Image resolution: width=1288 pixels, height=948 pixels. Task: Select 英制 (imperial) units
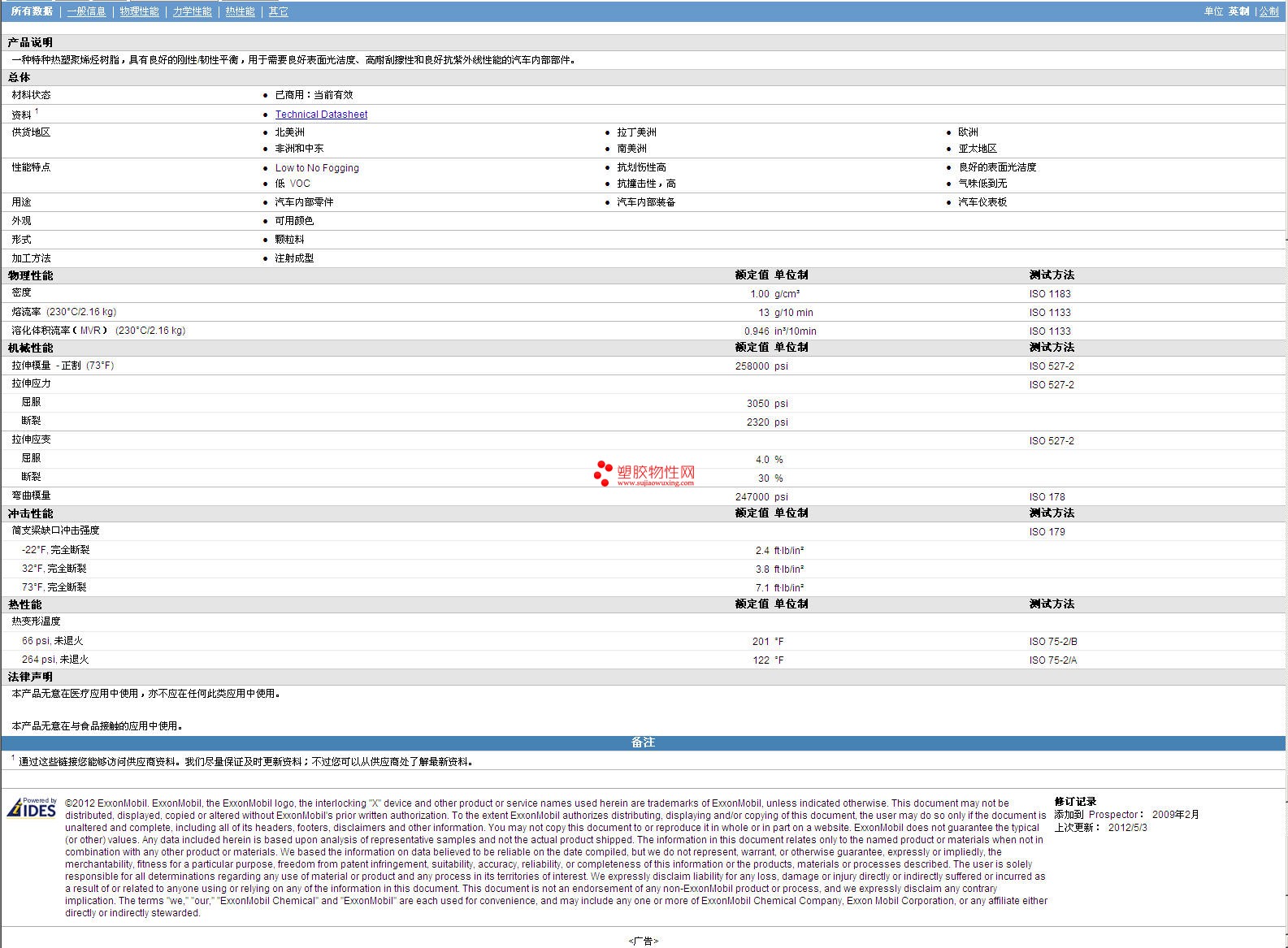click(1238, 11)
